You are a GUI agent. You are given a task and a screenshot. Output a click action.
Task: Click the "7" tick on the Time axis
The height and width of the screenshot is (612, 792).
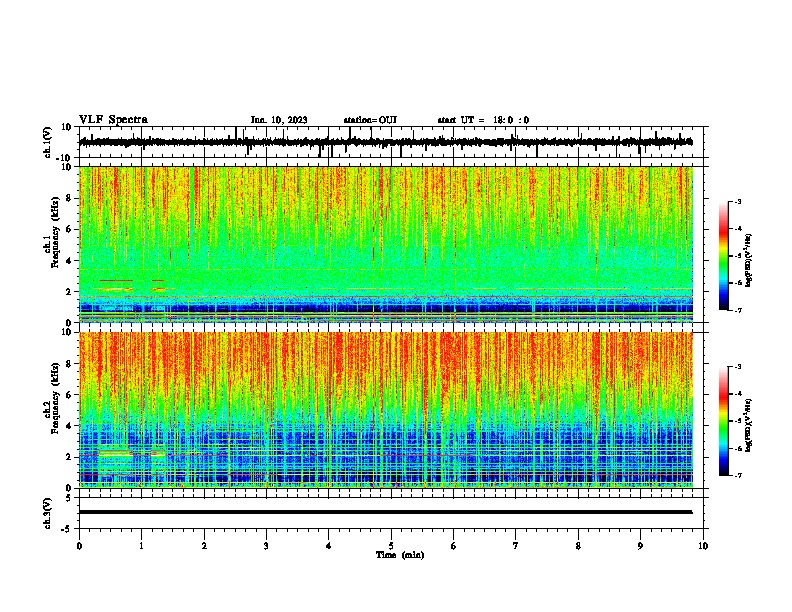pyautogui.click(x=516, y=546)
